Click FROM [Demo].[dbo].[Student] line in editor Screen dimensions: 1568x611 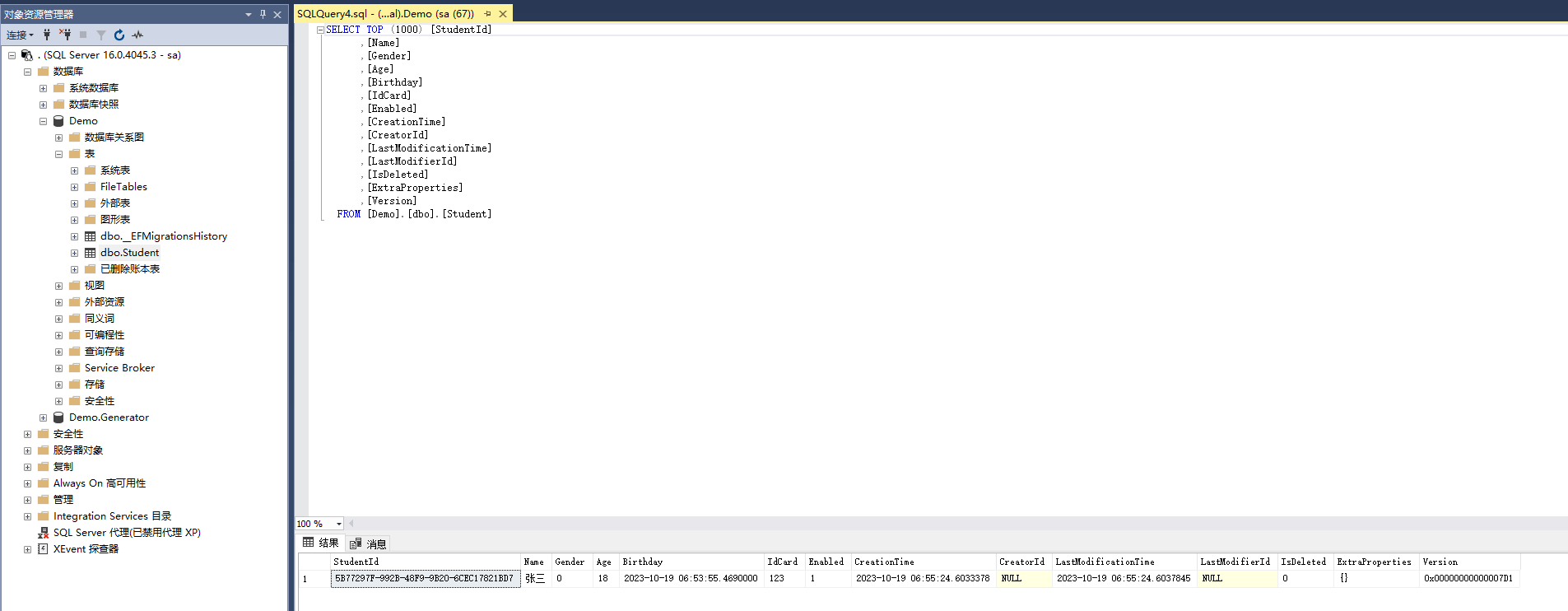pyautogui.click(x=414, y=214)
